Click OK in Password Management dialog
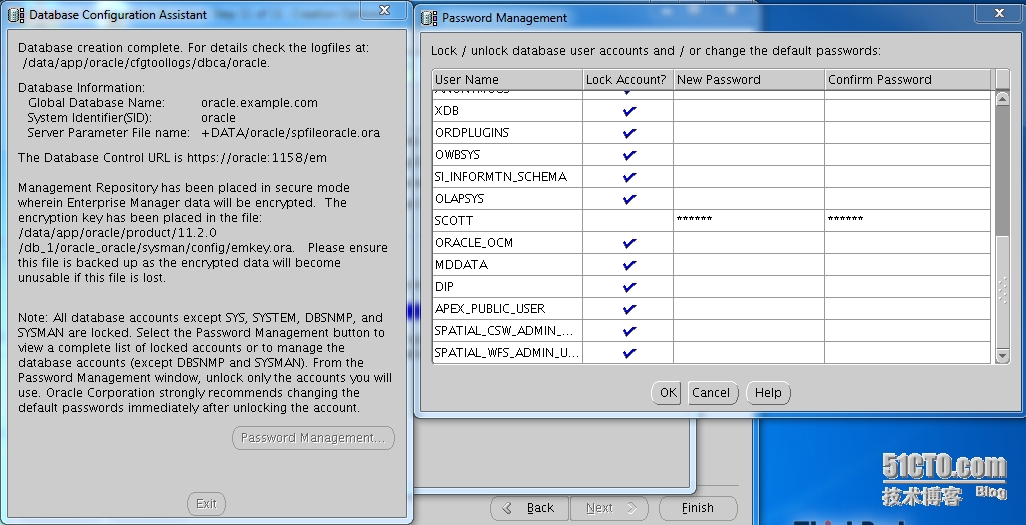Screen dimensions: 1026x525 pos(666,393)
